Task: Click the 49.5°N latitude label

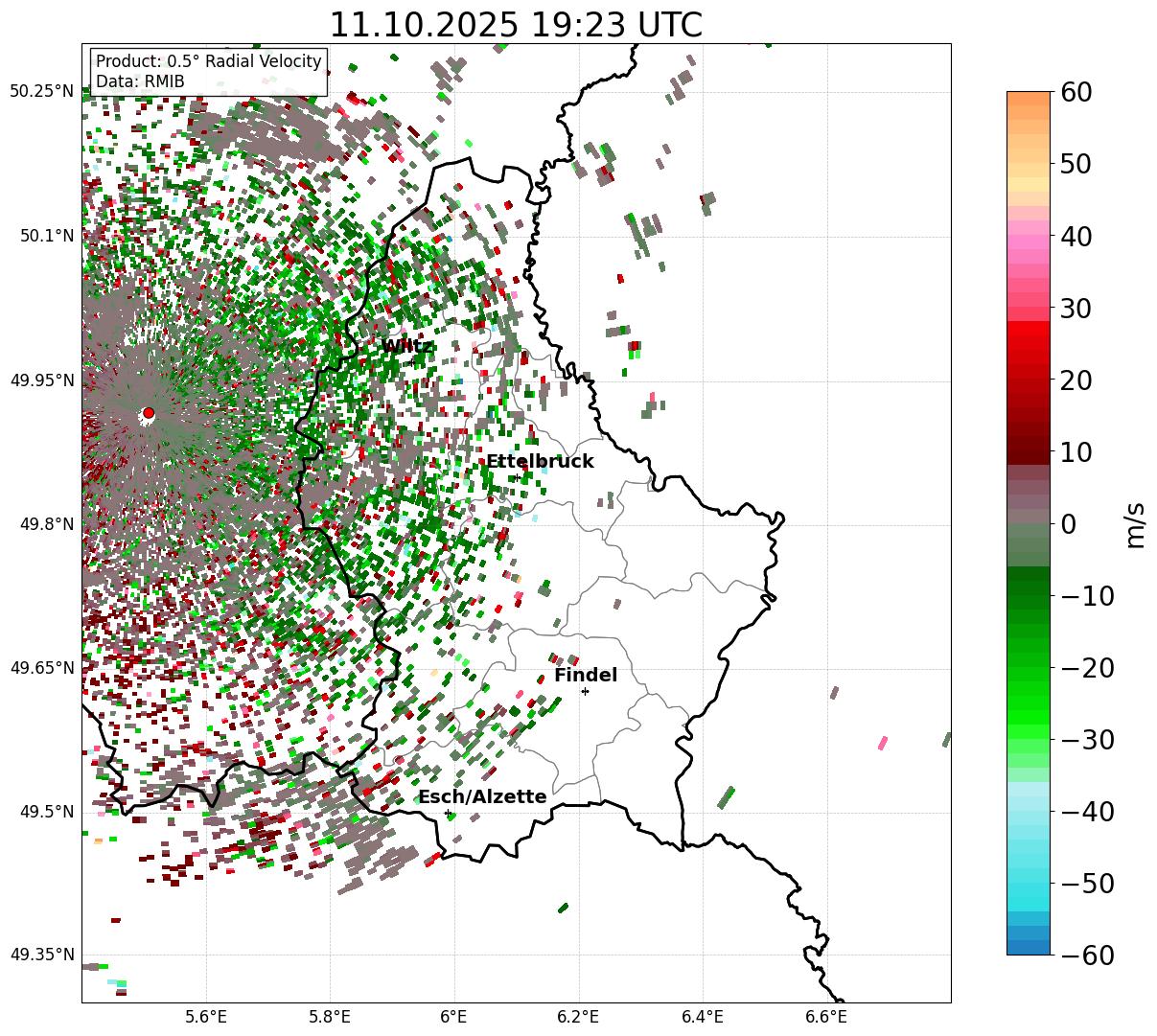Action: coord(46,812)
